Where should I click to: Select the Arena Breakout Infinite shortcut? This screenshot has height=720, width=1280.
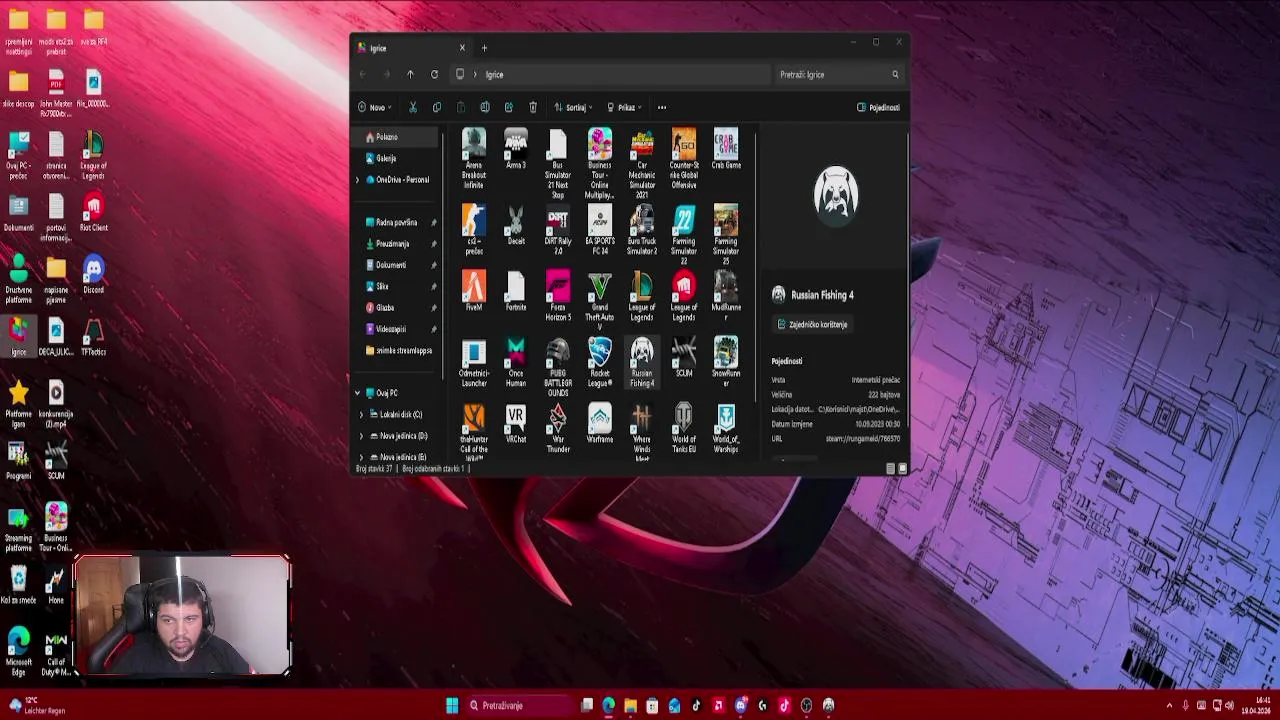[x=474, y=159]
